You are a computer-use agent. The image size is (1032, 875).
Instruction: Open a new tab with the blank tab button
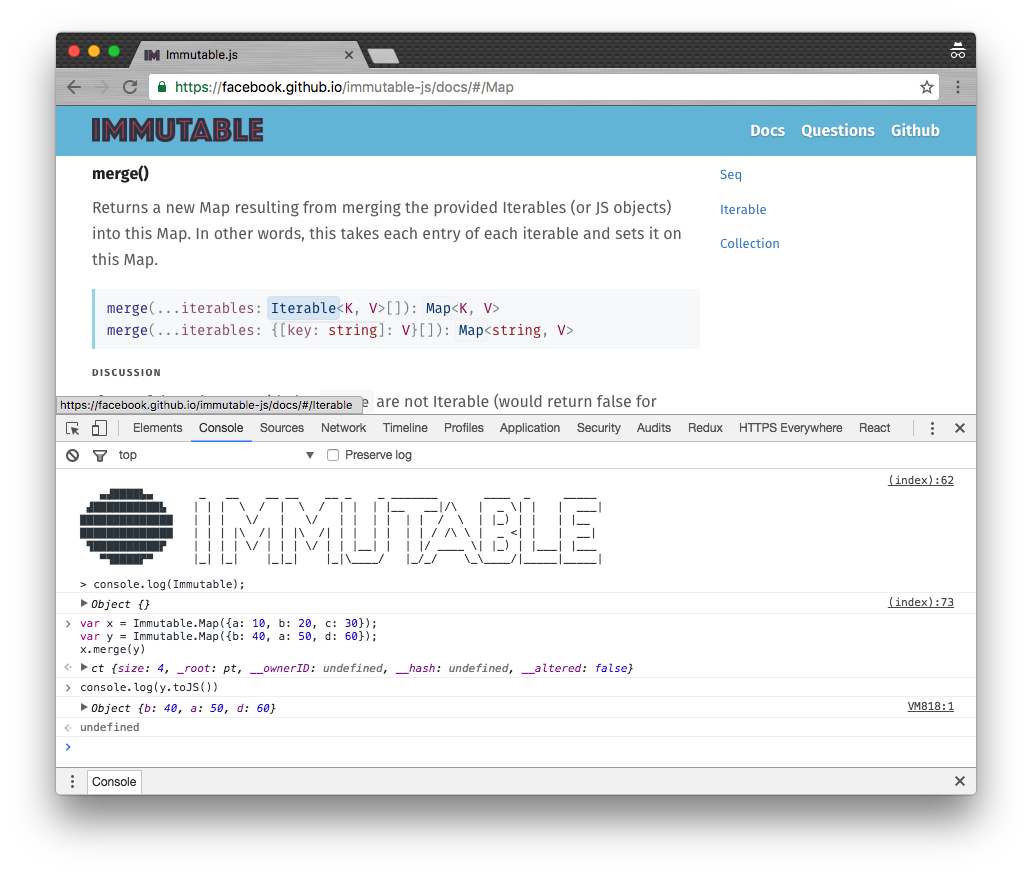[x=383, y=56]
